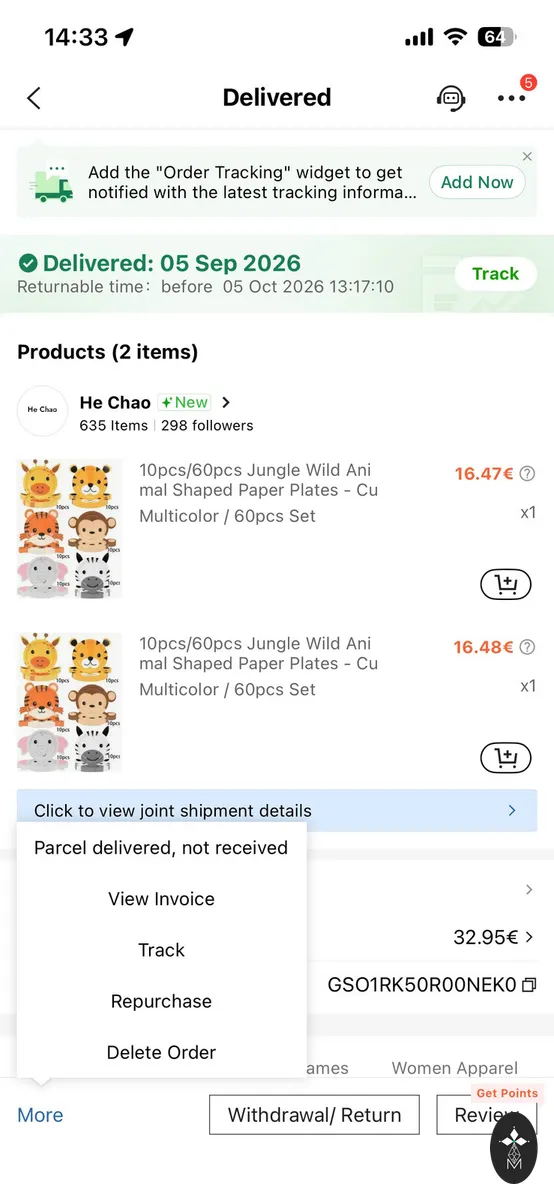Expand the 32.95€ total price details

[494, 937]
